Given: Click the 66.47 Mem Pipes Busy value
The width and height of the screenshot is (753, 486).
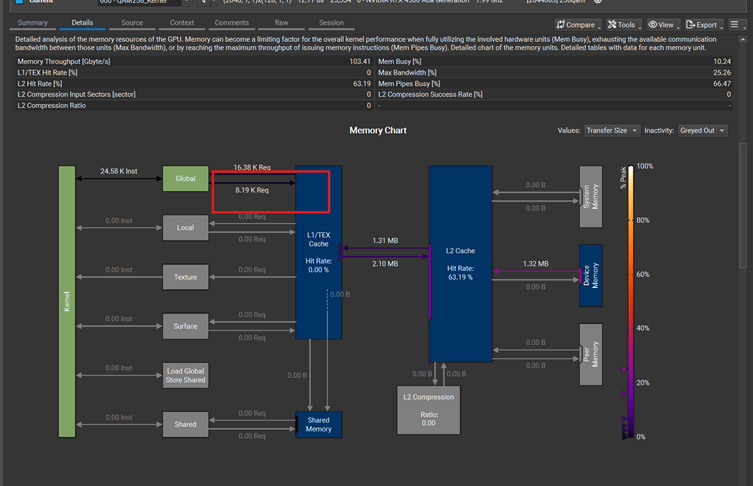Looking at the screenshot, I should coord(722,84).
